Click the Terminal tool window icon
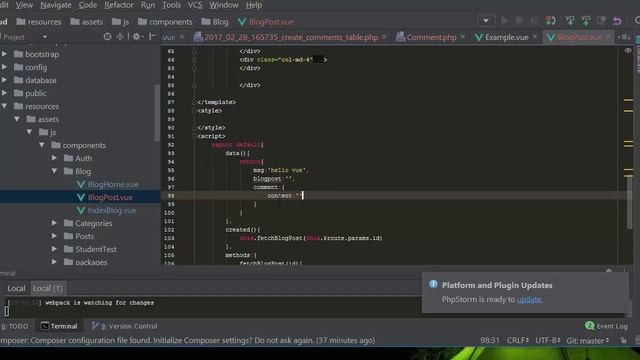The width and height of the screenshot is (640, 360). click(x=45, y=326)
